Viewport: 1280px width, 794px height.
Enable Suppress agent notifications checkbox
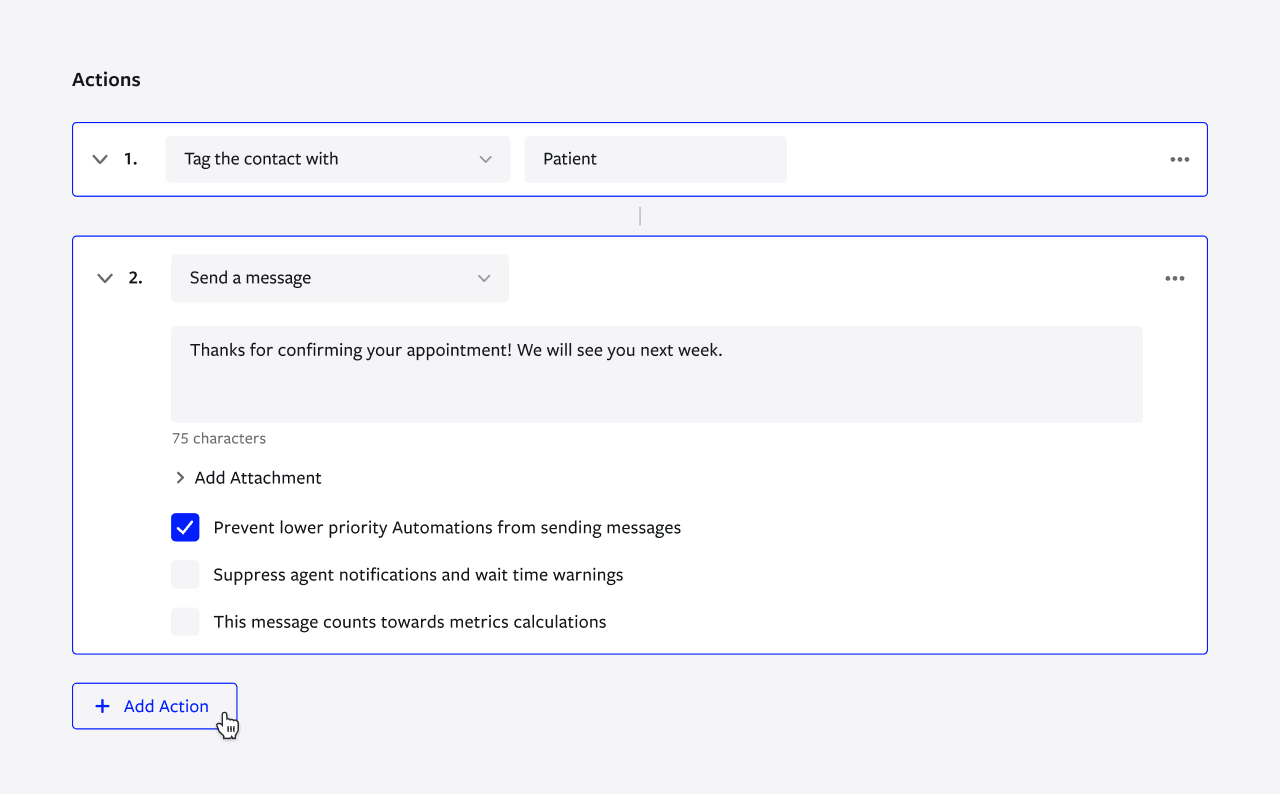point(185,575)
